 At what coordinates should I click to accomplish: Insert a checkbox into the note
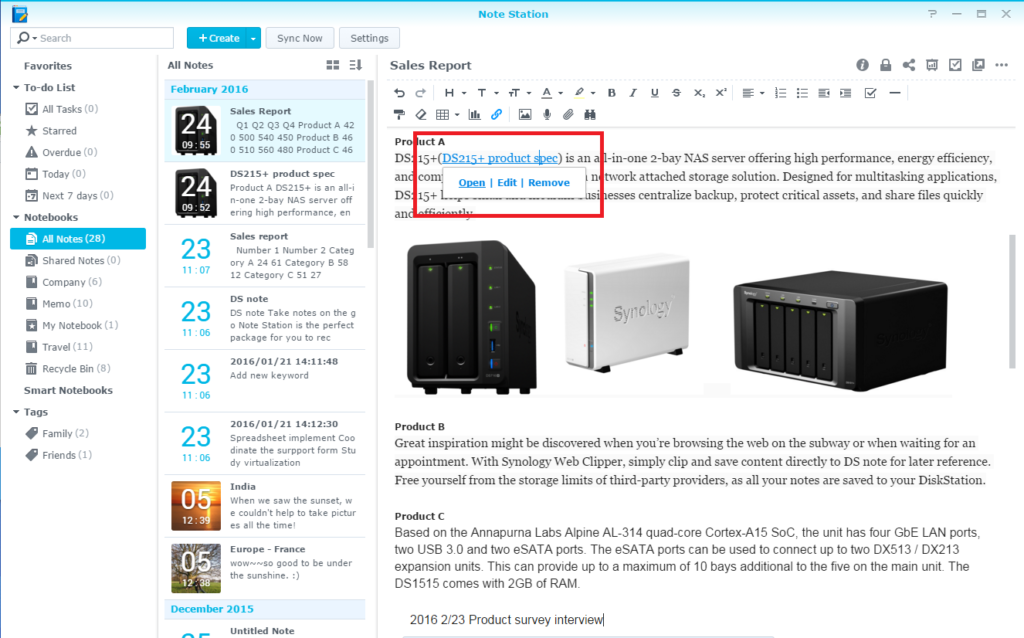[870, 93]
